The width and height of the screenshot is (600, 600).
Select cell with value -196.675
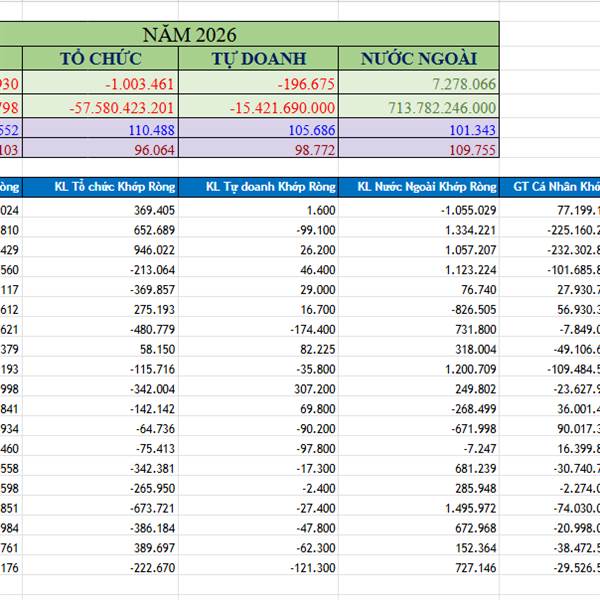[259, 83]
